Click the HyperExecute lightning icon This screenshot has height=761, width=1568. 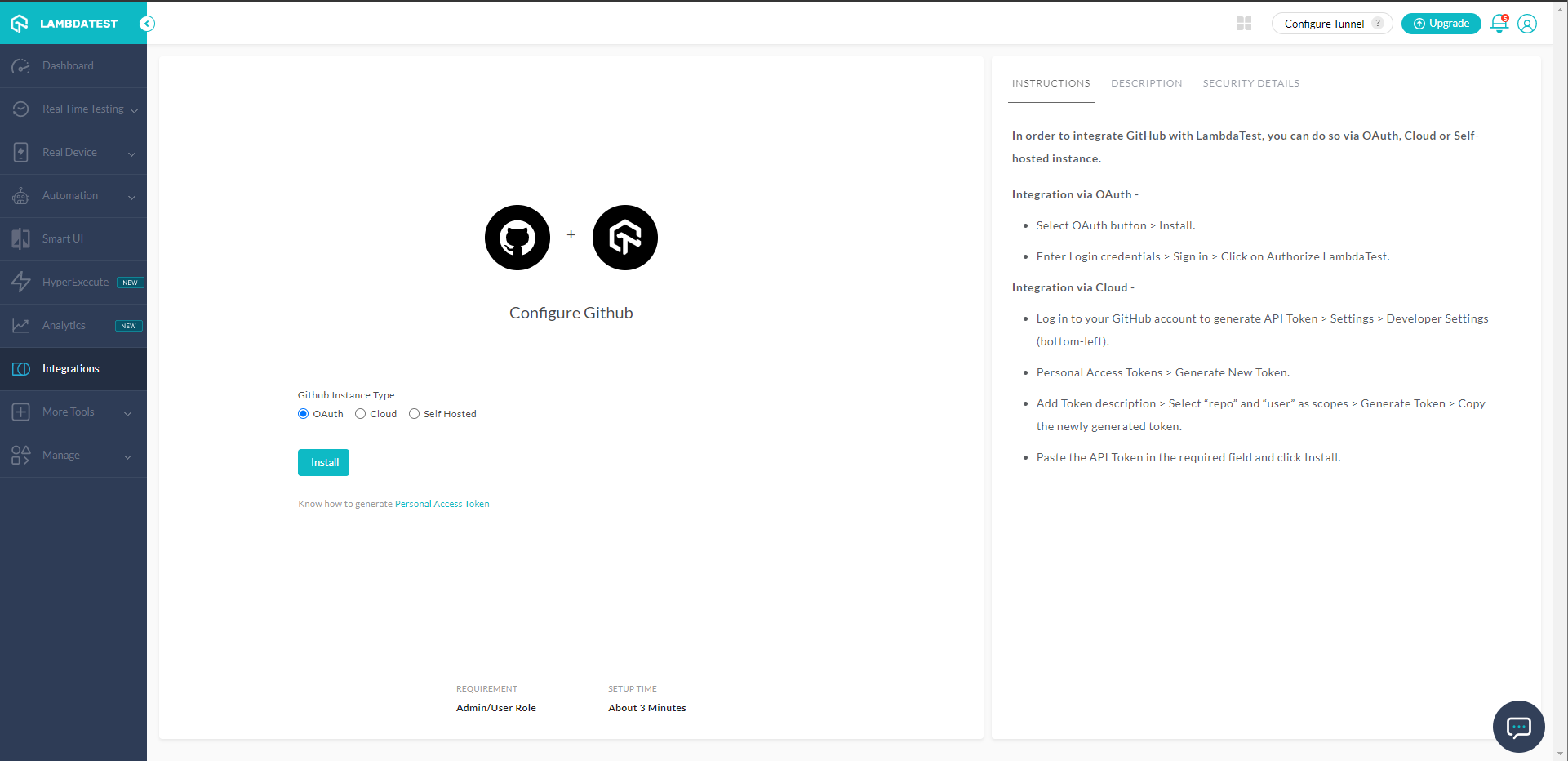[21, 283]
